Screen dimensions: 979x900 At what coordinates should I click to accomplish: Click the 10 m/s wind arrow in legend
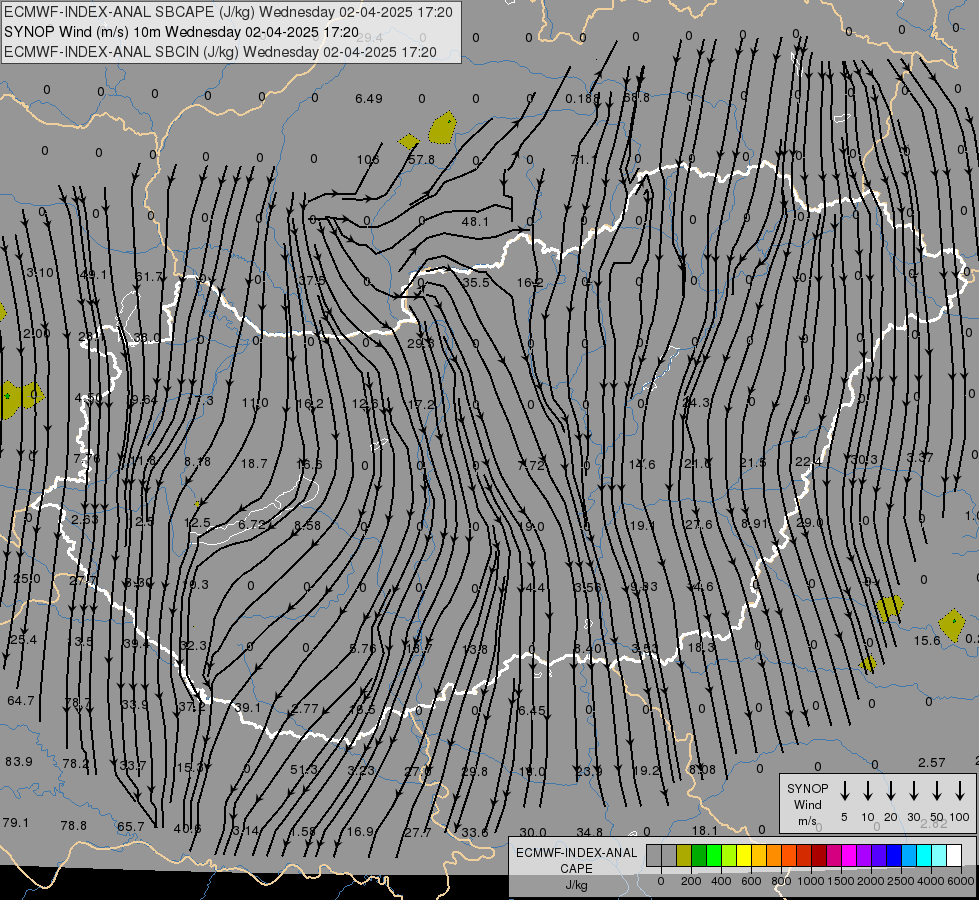pos(868,791)
